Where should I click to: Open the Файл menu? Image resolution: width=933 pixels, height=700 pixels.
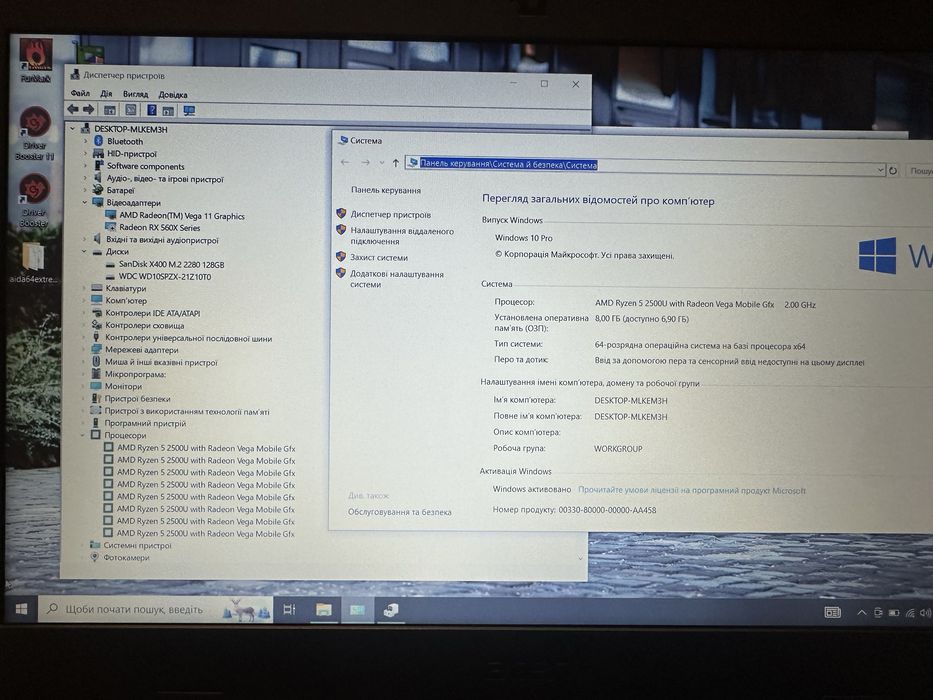(x=80, y=93)
